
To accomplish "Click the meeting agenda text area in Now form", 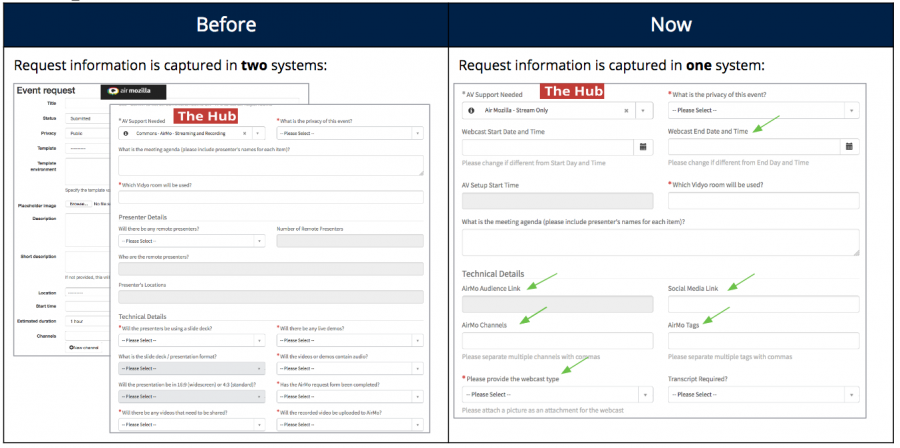I will point(660,242).
